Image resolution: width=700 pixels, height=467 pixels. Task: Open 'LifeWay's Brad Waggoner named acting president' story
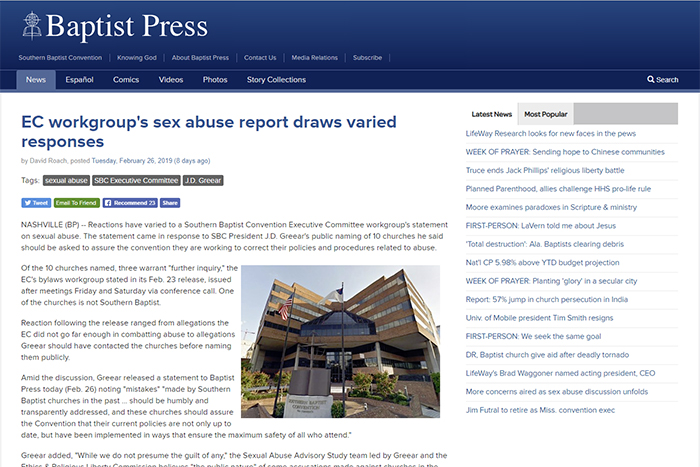pos(560,373)
